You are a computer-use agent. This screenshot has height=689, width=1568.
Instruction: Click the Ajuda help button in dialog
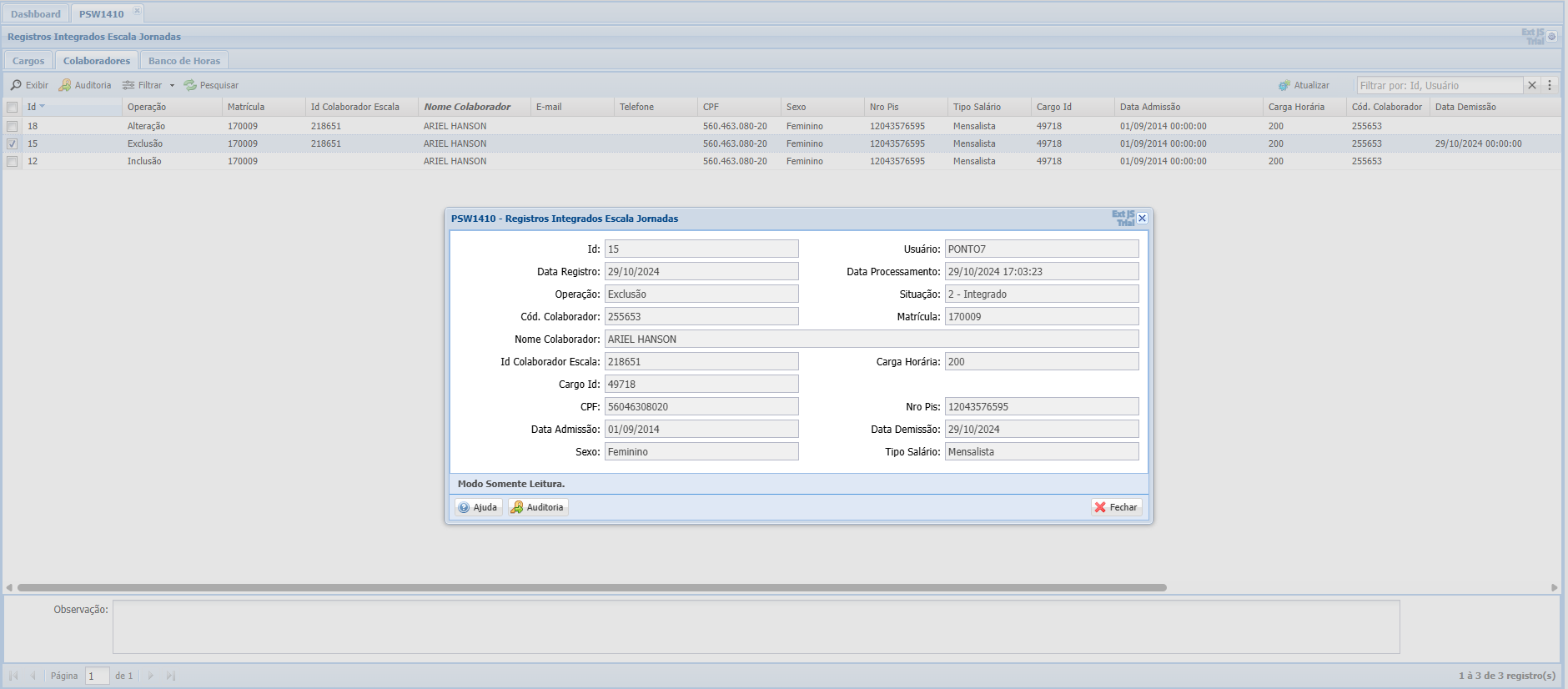(478, 507)
